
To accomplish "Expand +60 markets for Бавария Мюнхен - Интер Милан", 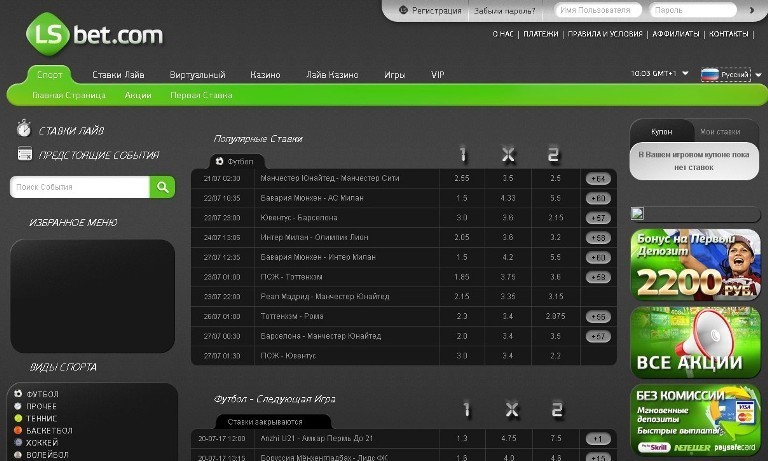I will point(598,257).
